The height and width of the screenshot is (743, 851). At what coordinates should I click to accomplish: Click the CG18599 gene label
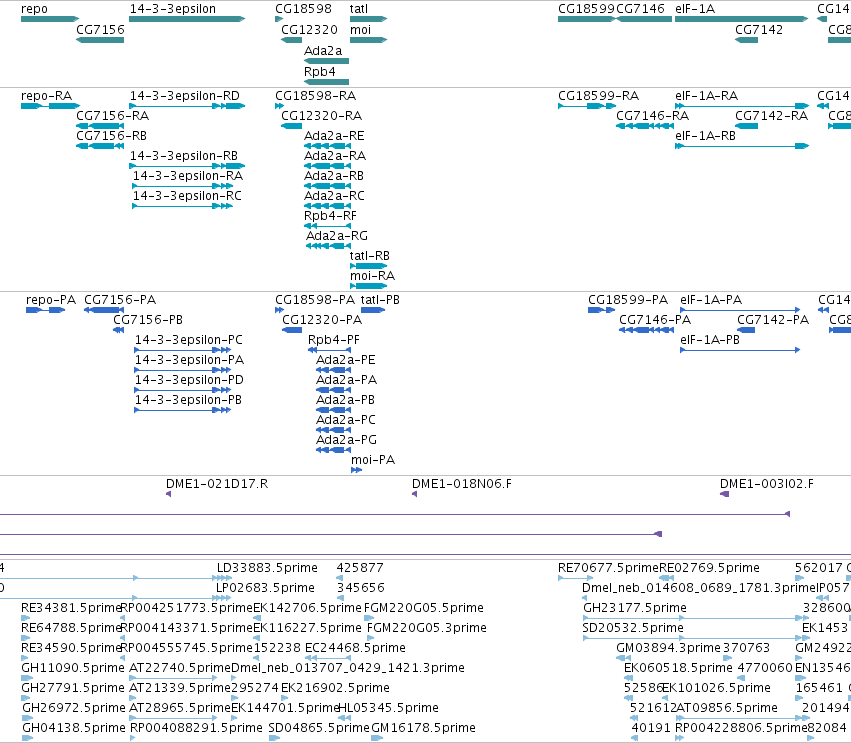click(586, 9)
